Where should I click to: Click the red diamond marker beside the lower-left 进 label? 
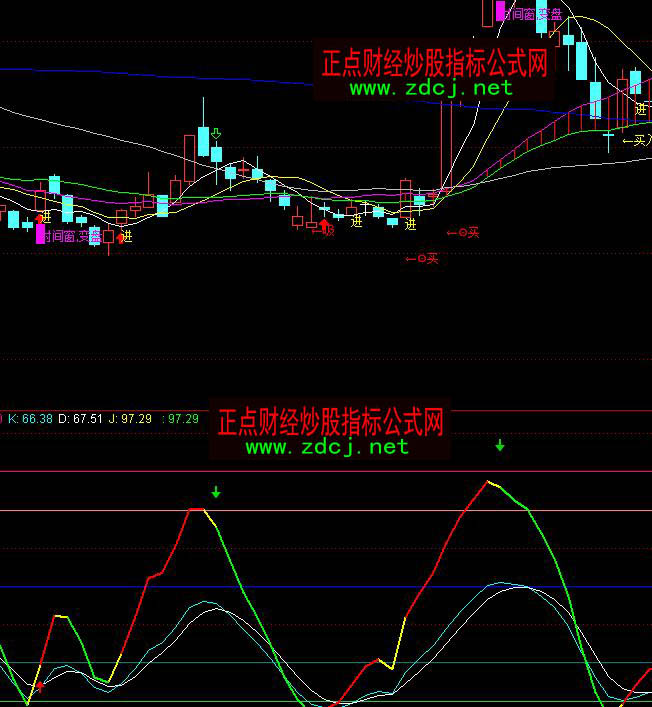click(122, 238)
